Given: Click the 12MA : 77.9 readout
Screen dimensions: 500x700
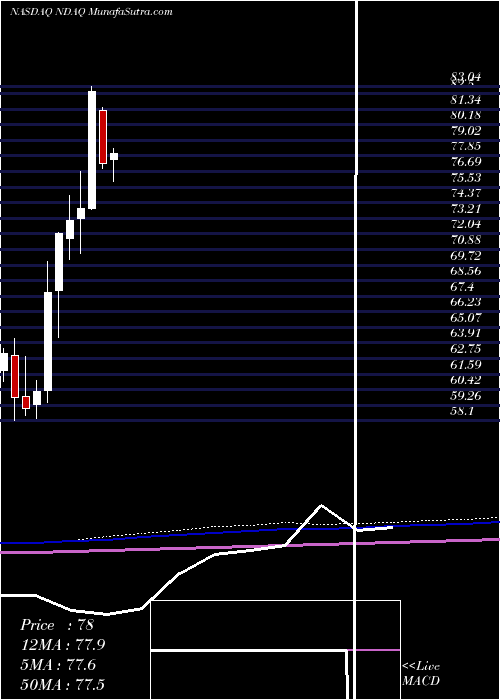Looking at the screenshot, I should point(63,645).
